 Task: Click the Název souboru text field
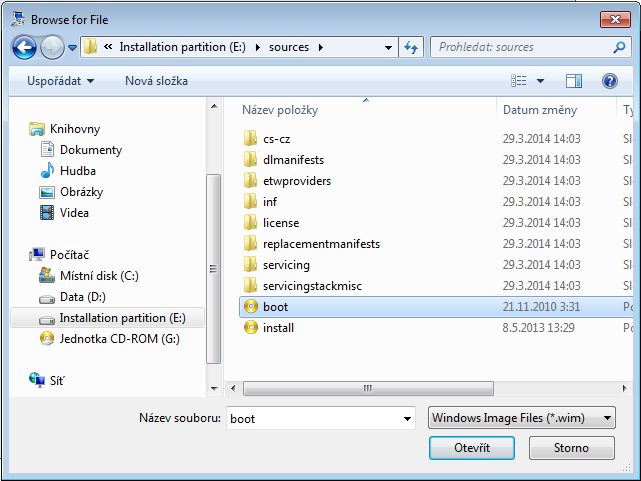coord(310,419)
